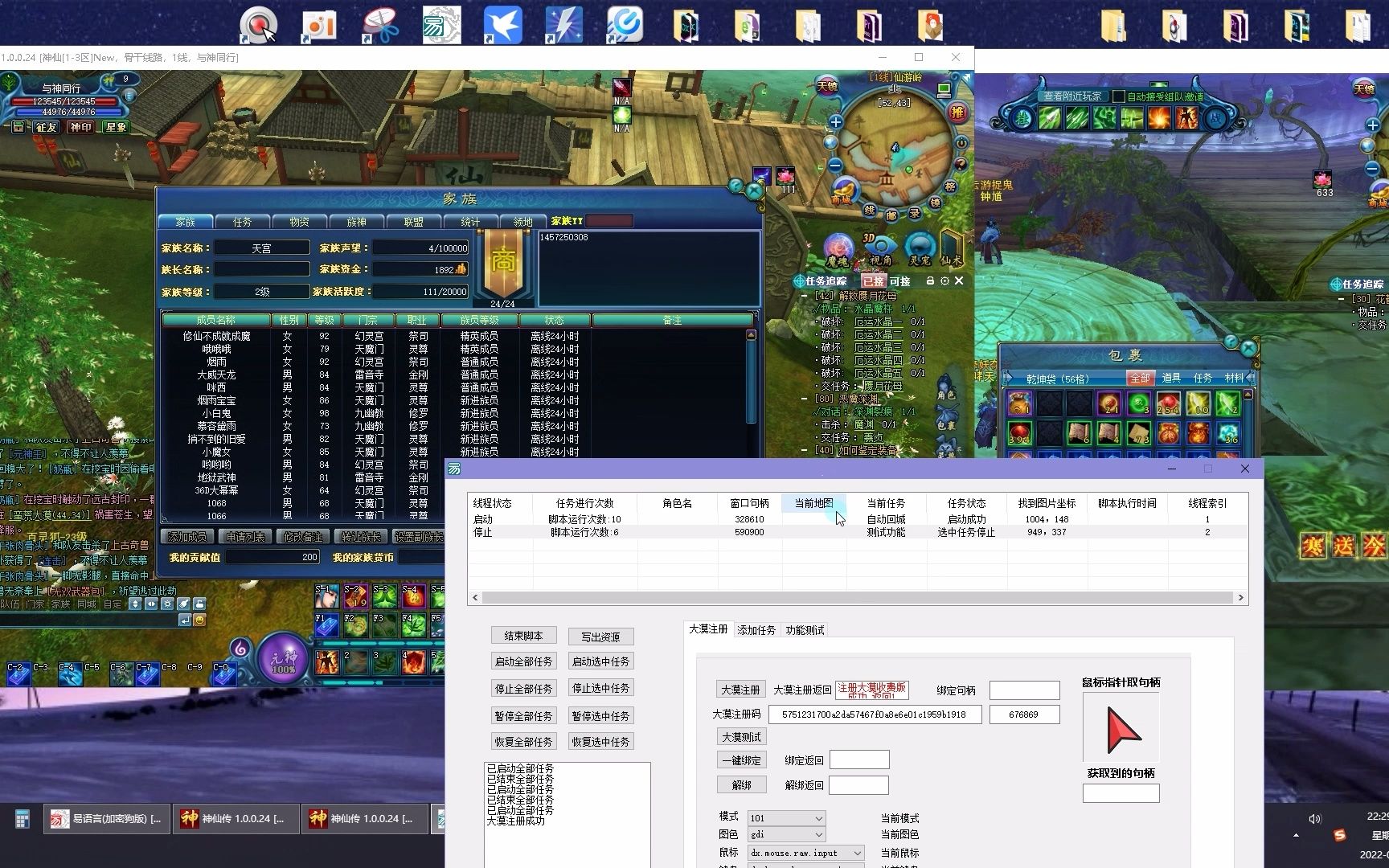Image resolution: width=1389 pixels, height=868 pixels.
Task: Toggle 自动接受组队邀请 checkbox
Action: click(1118, 96)
